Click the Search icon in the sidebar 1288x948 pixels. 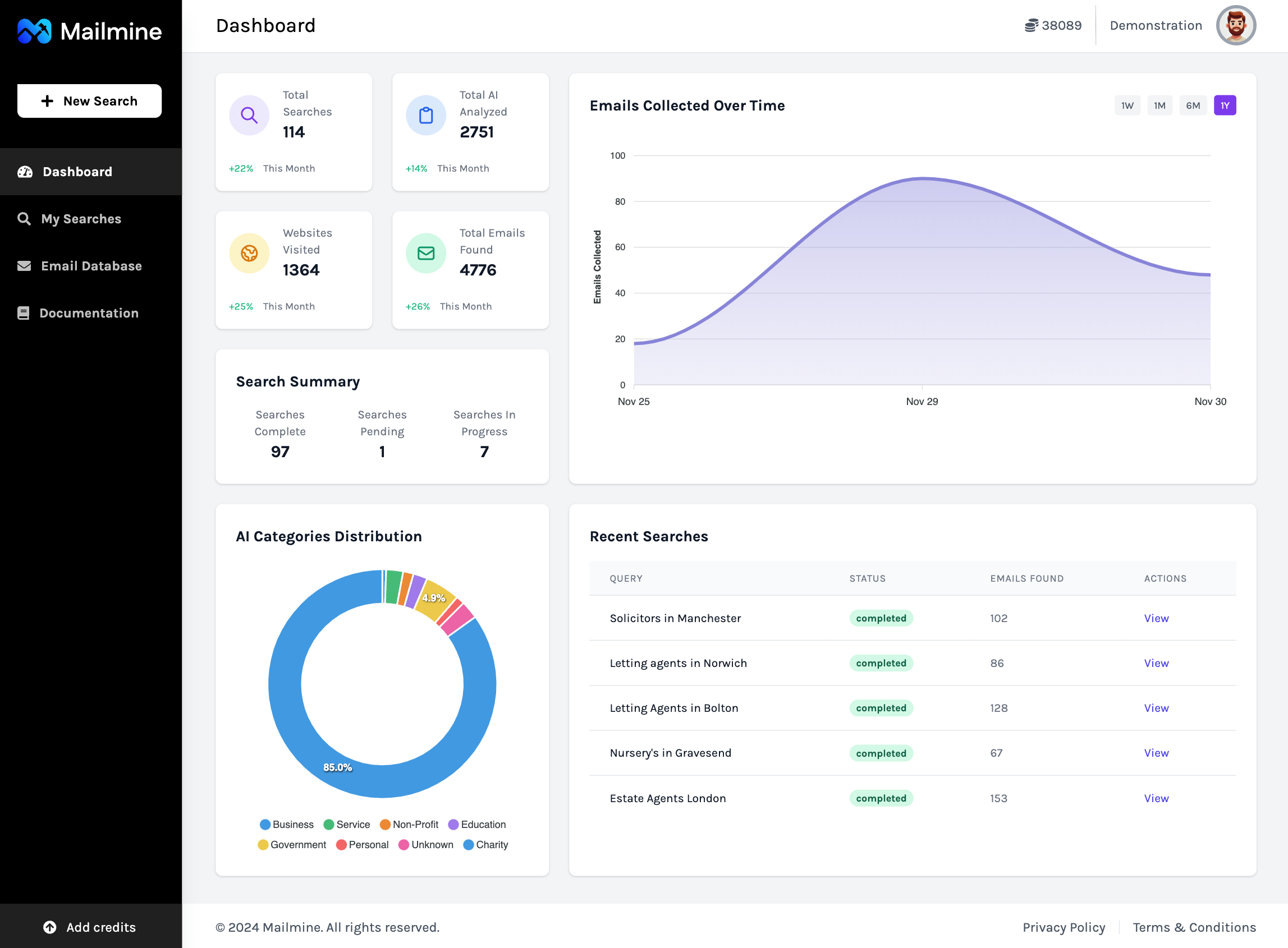point(26,219)
